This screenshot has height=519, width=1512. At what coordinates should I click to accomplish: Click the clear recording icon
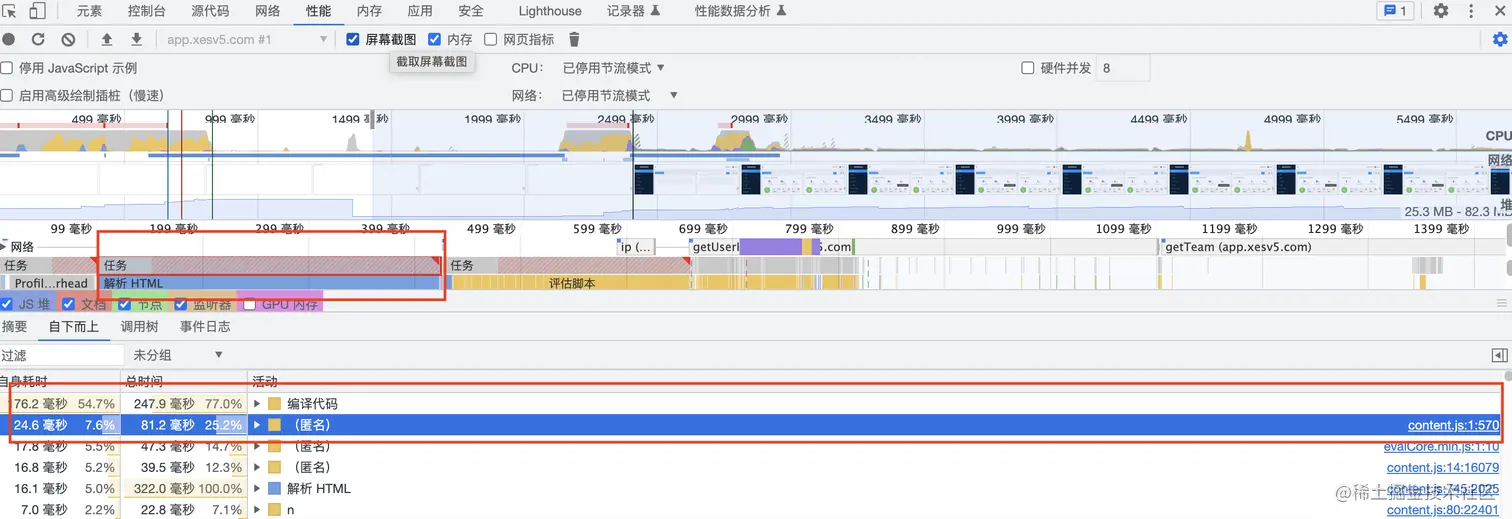(x=68, y=39)
